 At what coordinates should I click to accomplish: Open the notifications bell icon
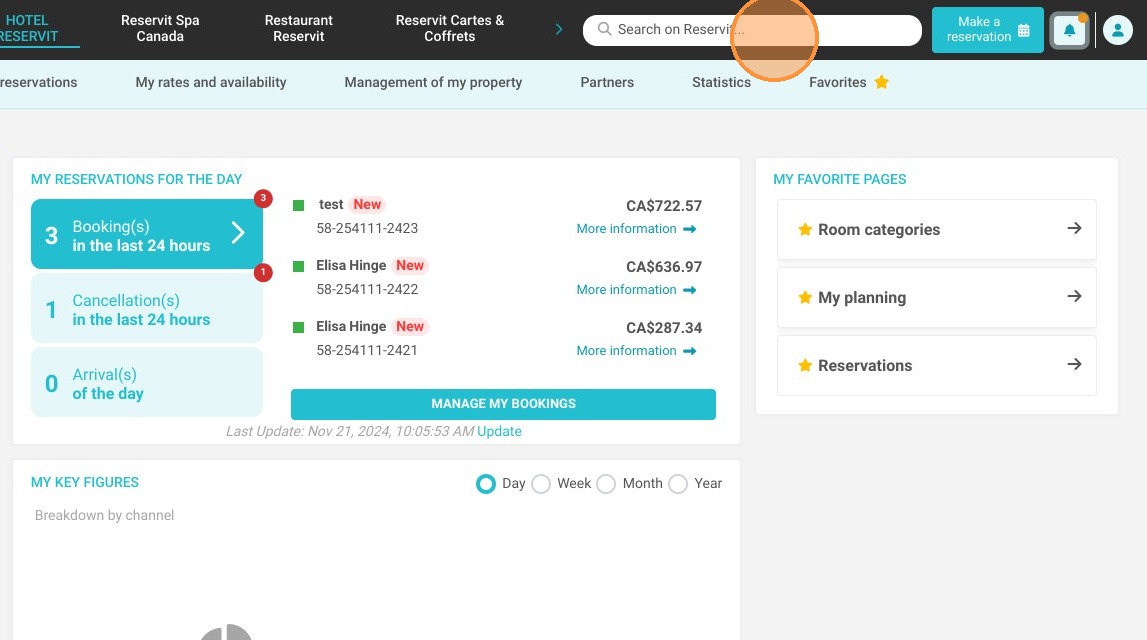(1069, 31)
